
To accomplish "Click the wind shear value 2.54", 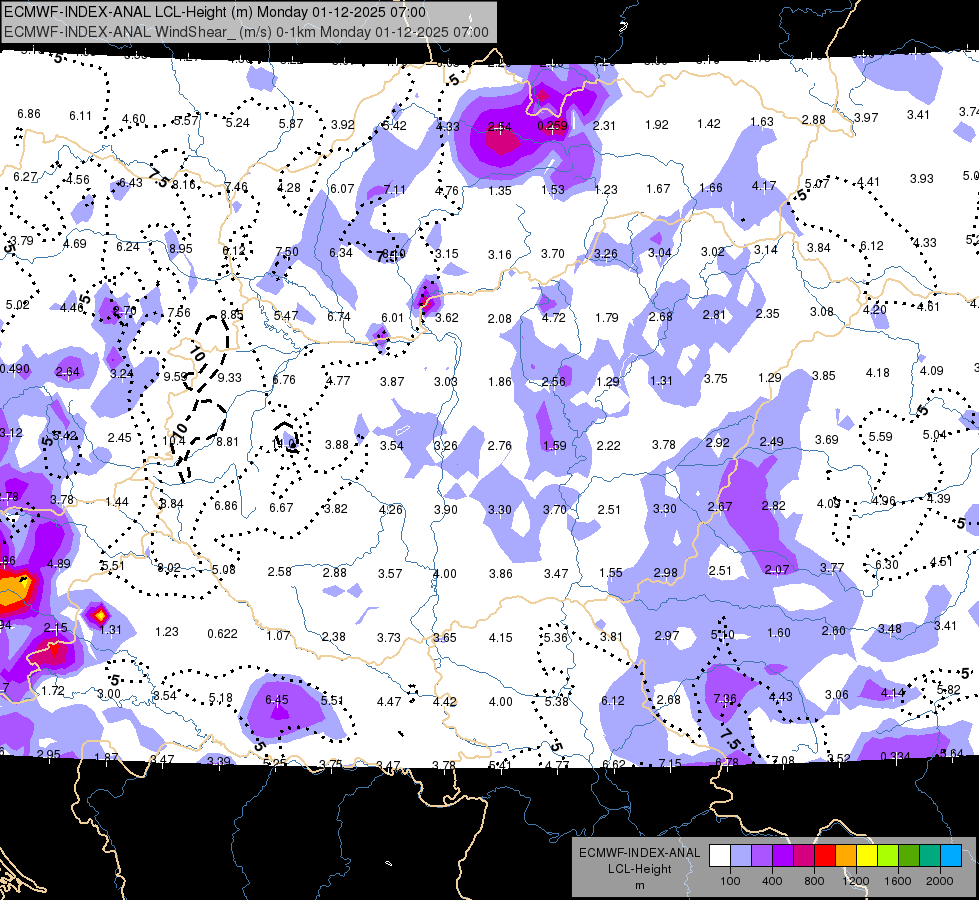I will click(499, 127).
